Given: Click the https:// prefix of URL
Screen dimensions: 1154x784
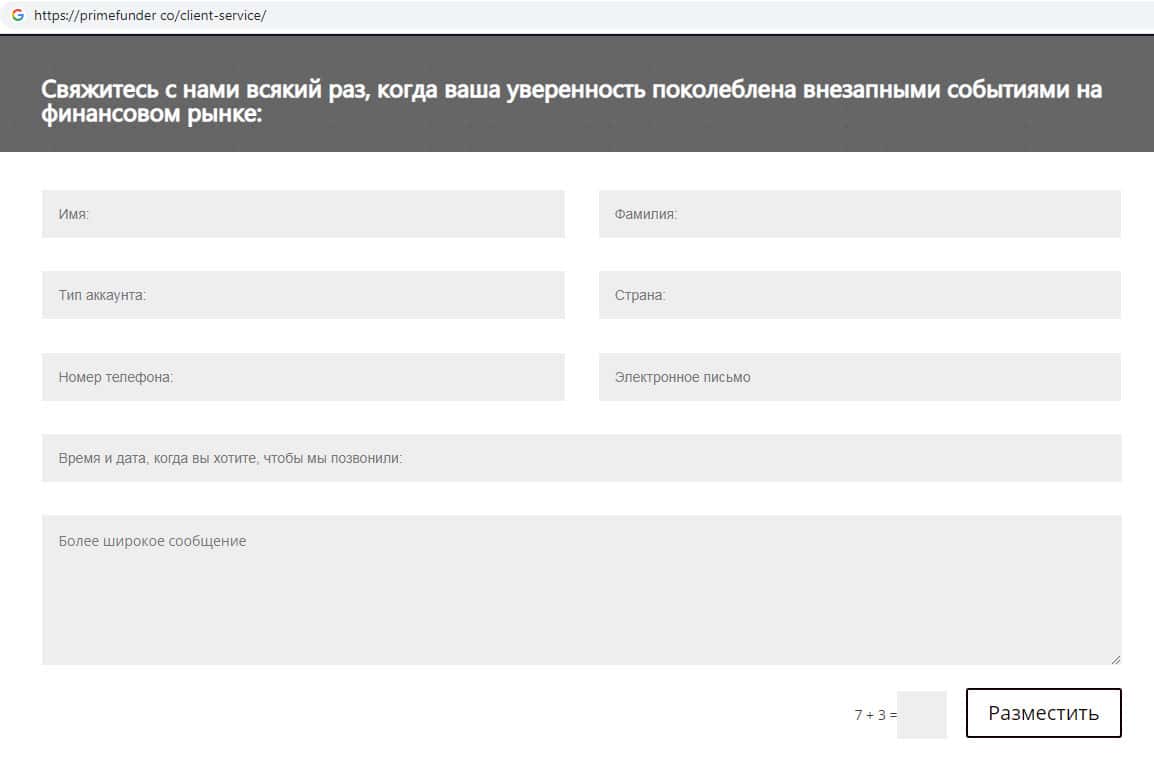Looking at the screenshot, I should click(x=51, y=16).
